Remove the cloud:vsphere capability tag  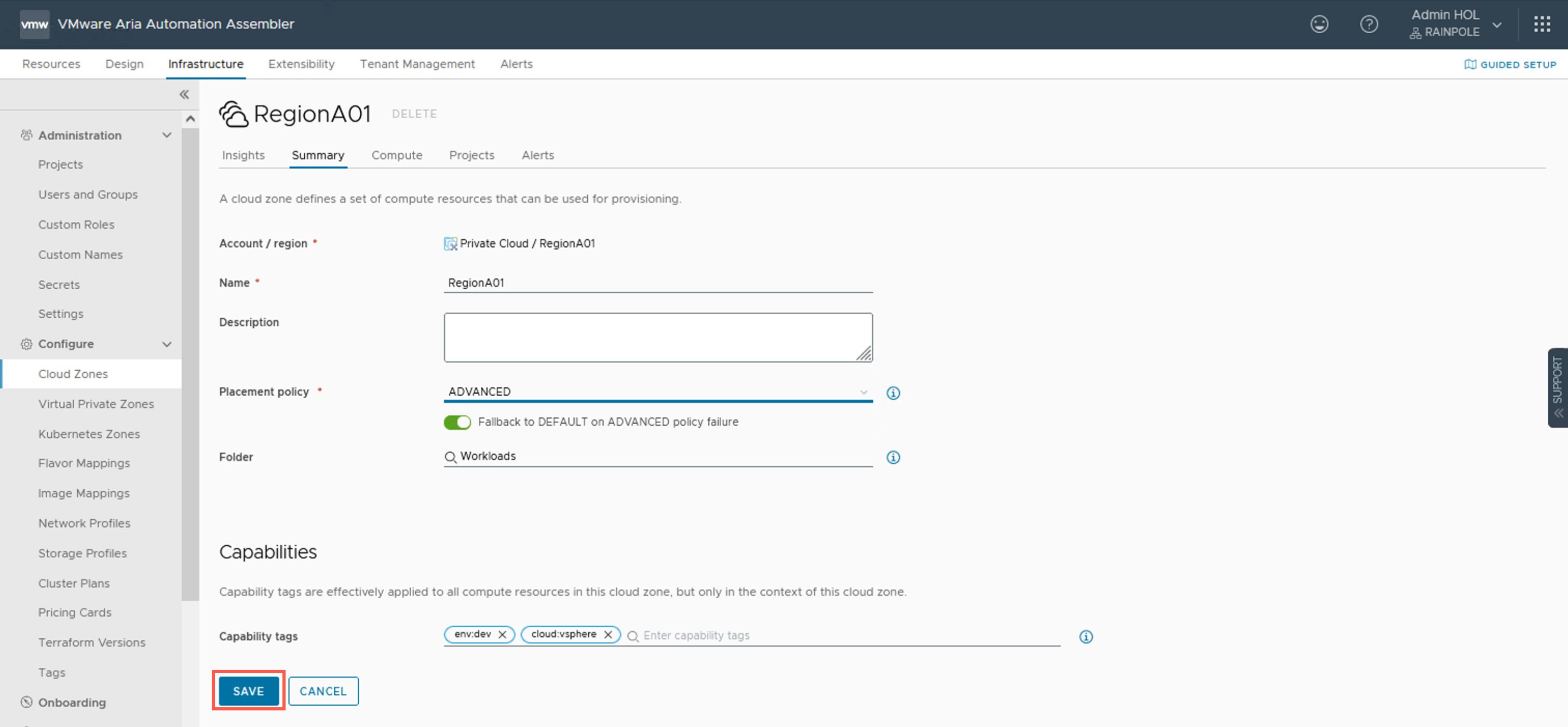pos(607,635)
